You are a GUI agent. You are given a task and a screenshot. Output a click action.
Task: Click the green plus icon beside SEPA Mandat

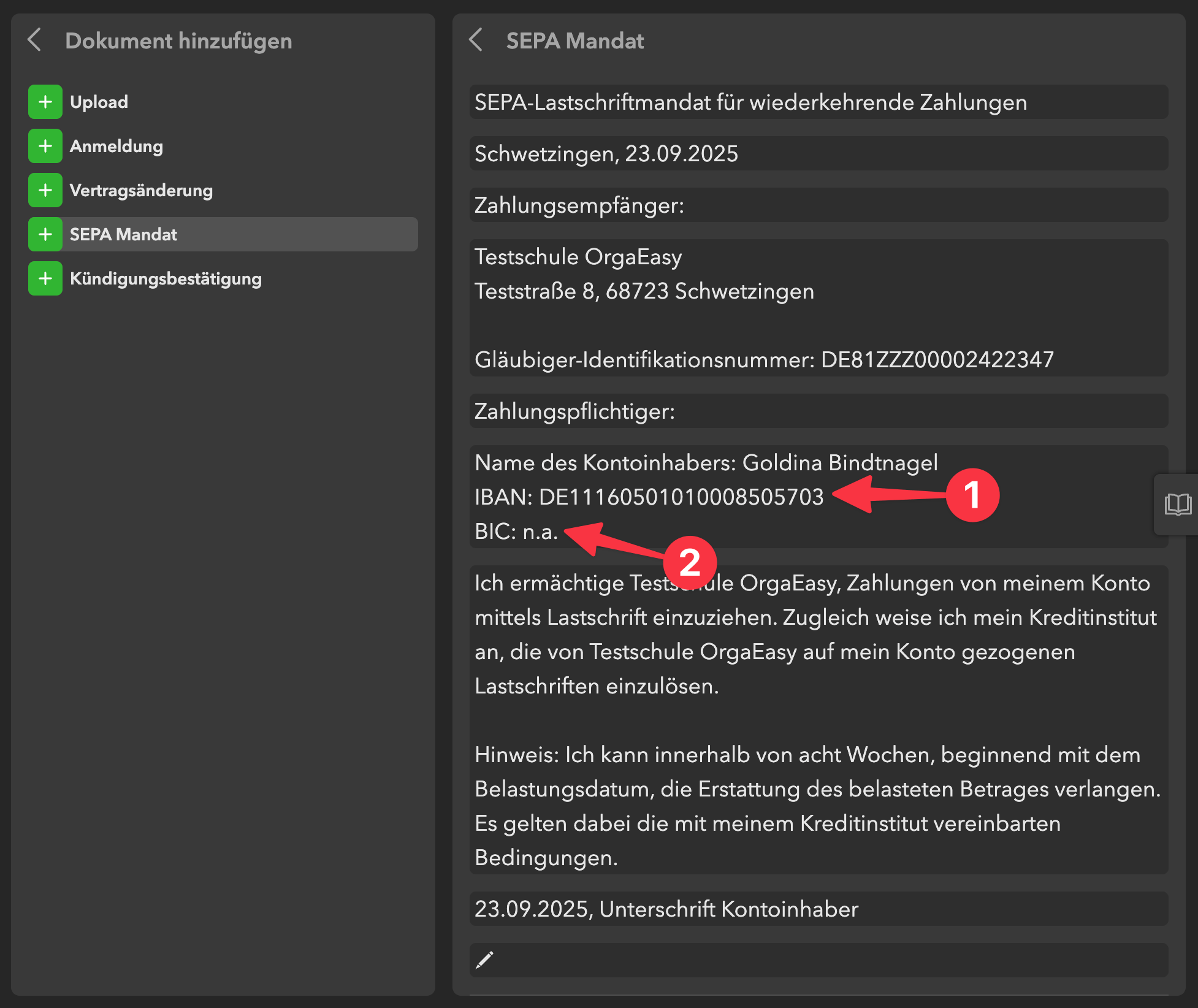pyautogui.click(x=45, y=234)
